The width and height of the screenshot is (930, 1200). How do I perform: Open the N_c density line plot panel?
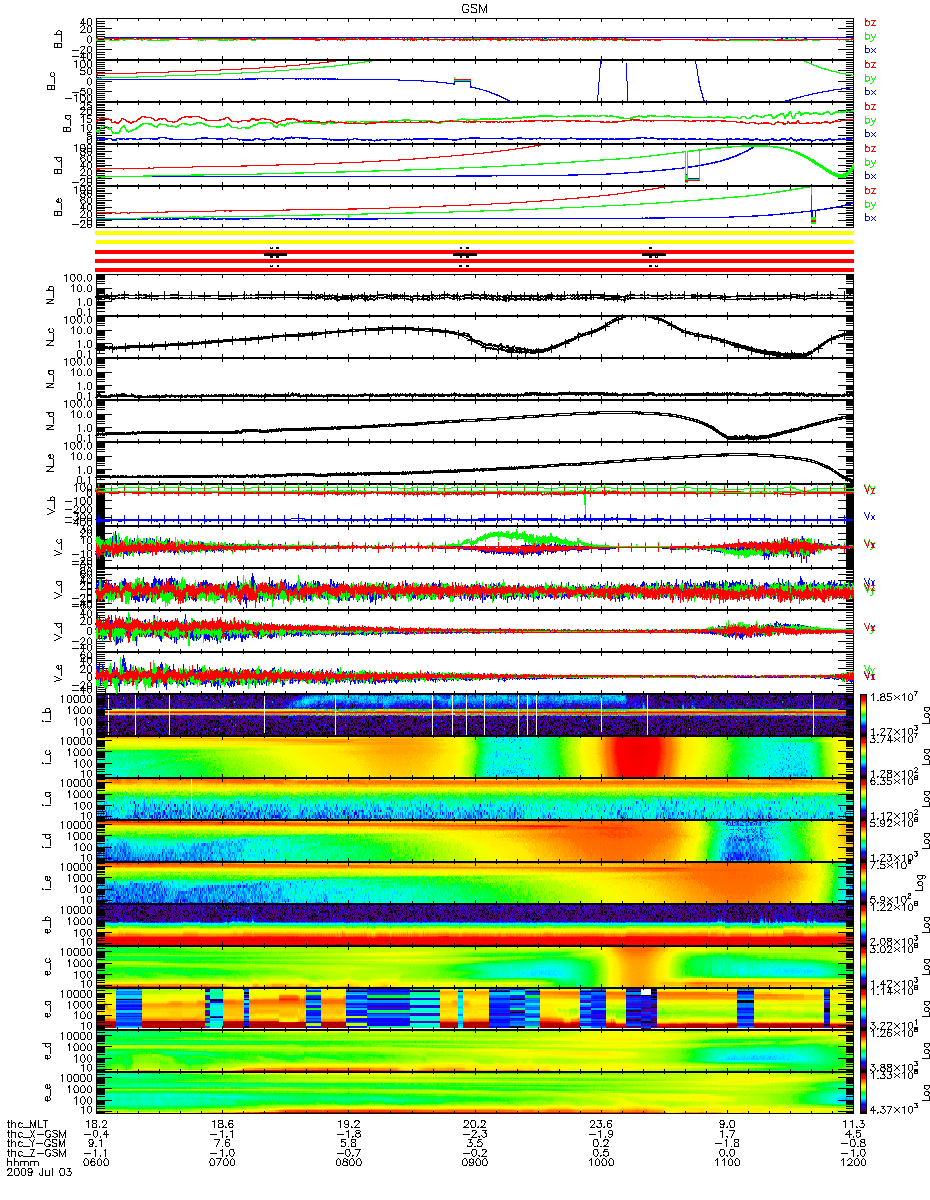point(474,337)
